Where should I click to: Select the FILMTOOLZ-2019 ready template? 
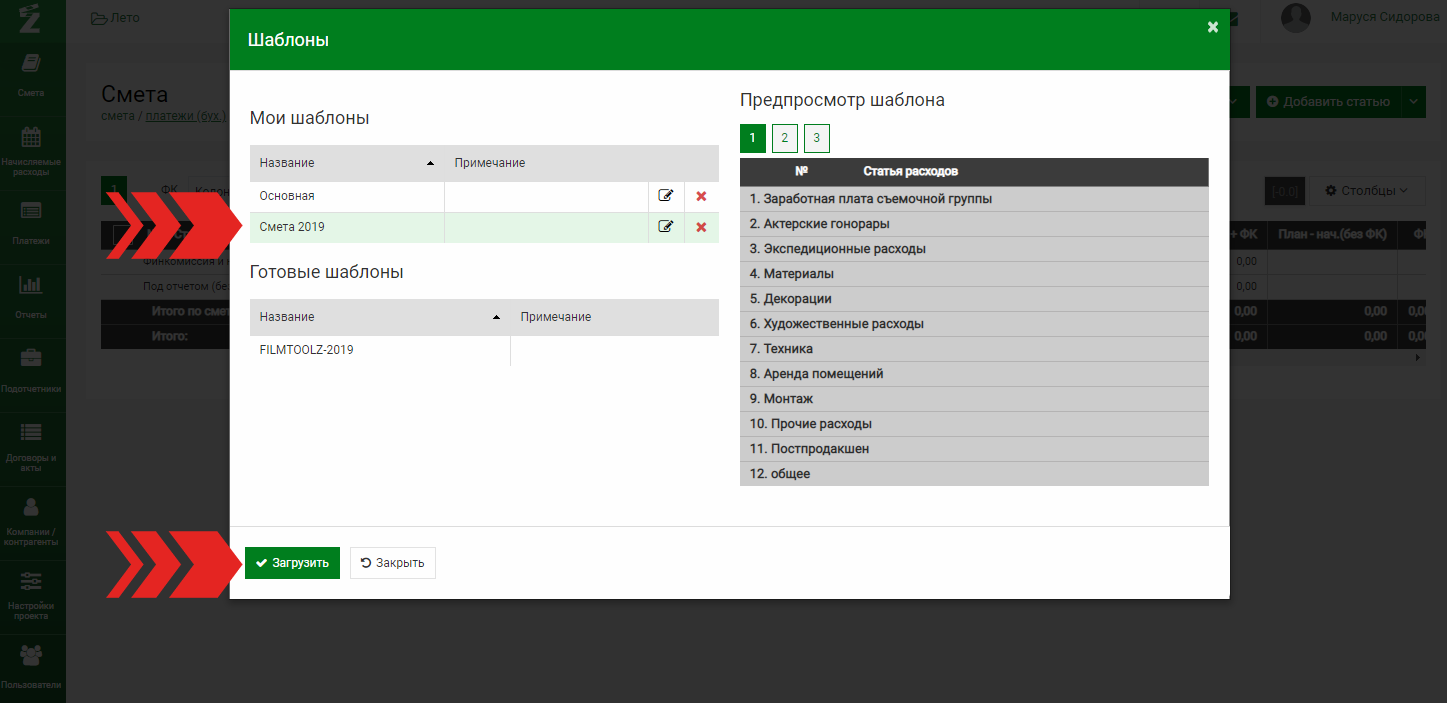coord(306,350)
